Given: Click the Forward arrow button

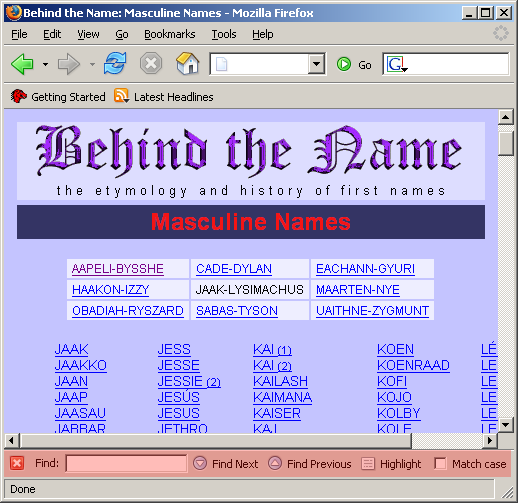Looking at the screenshot, I should [x=69, y=64].
